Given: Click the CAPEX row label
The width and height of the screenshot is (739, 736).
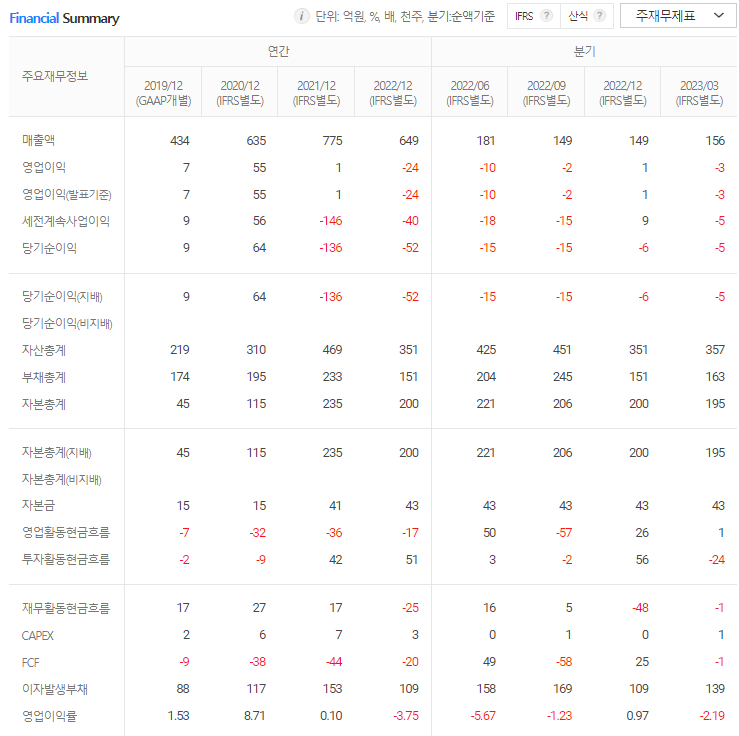Looking at the screenshot, I should point(38,636).
